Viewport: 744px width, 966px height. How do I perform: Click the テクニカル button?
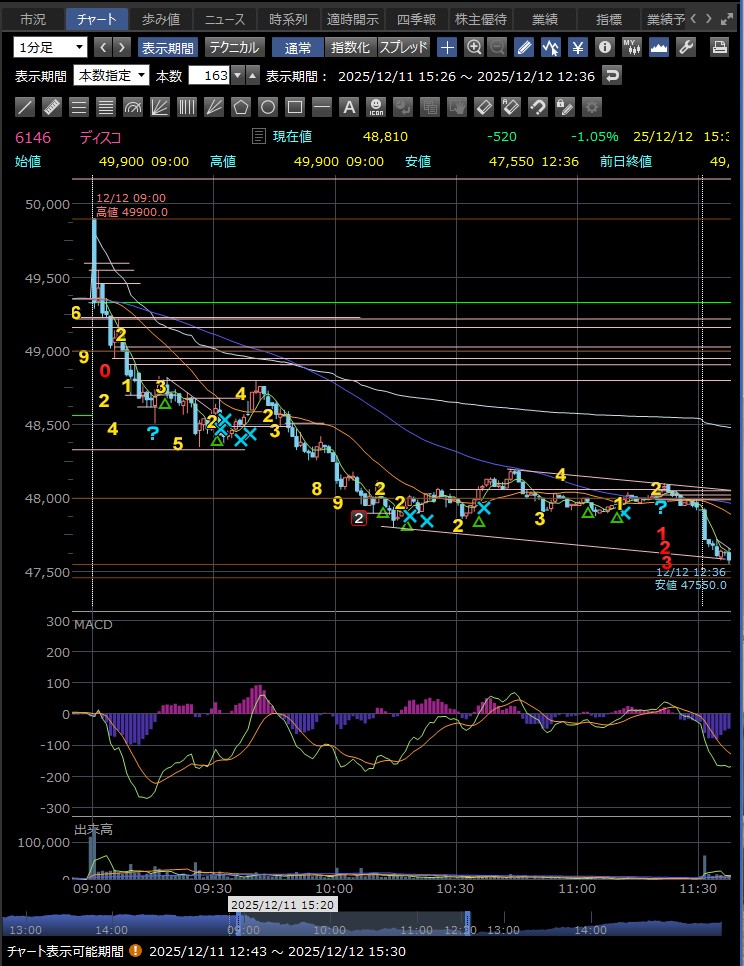click(x=234, y=47)
